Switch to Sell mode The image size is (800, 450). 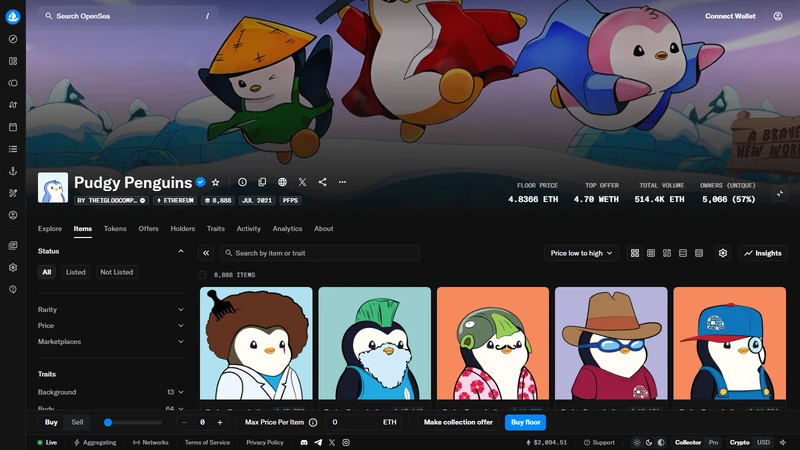[x=77, y=422]
